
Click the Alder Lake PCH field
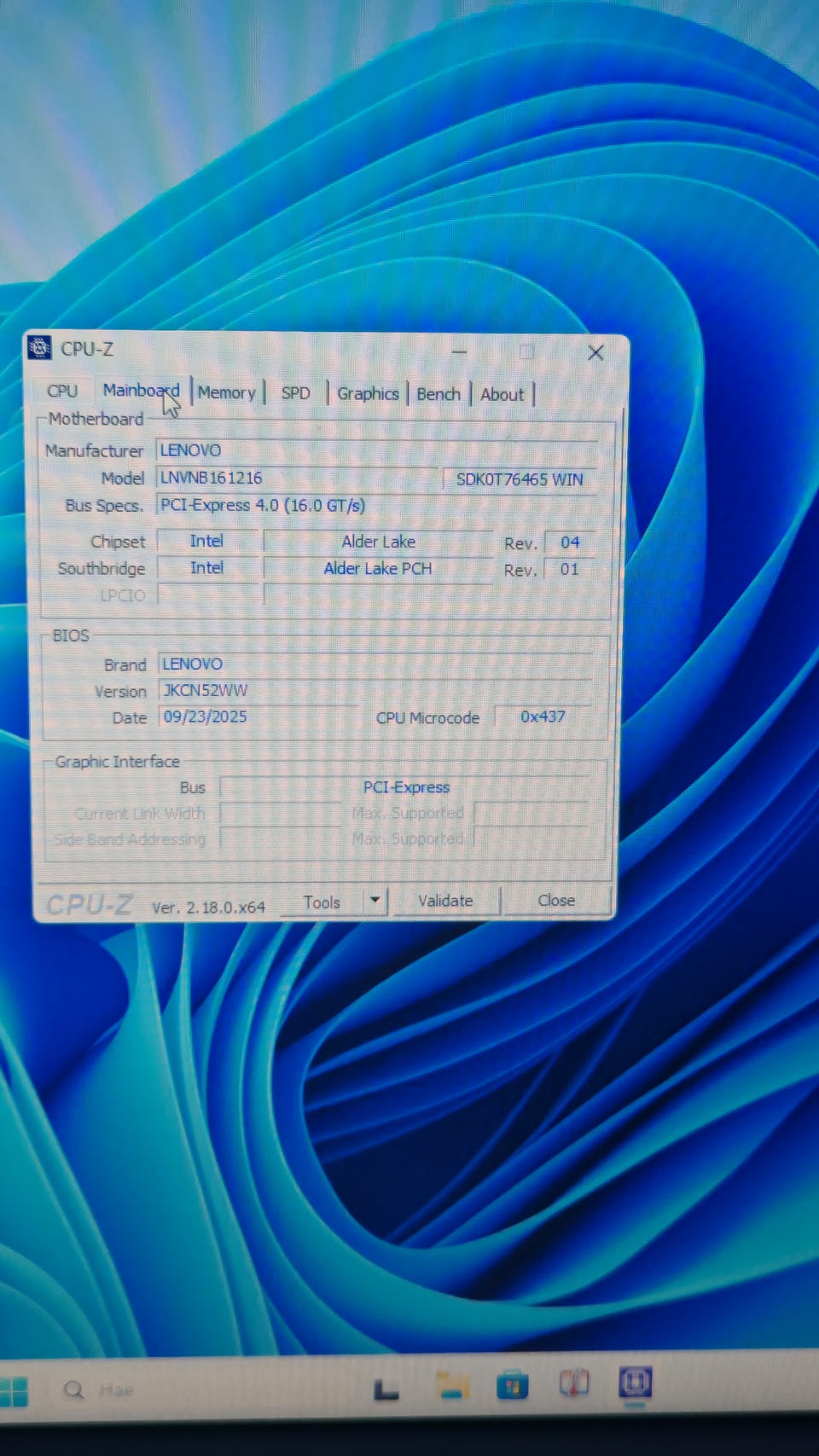[x=378, y=568]
